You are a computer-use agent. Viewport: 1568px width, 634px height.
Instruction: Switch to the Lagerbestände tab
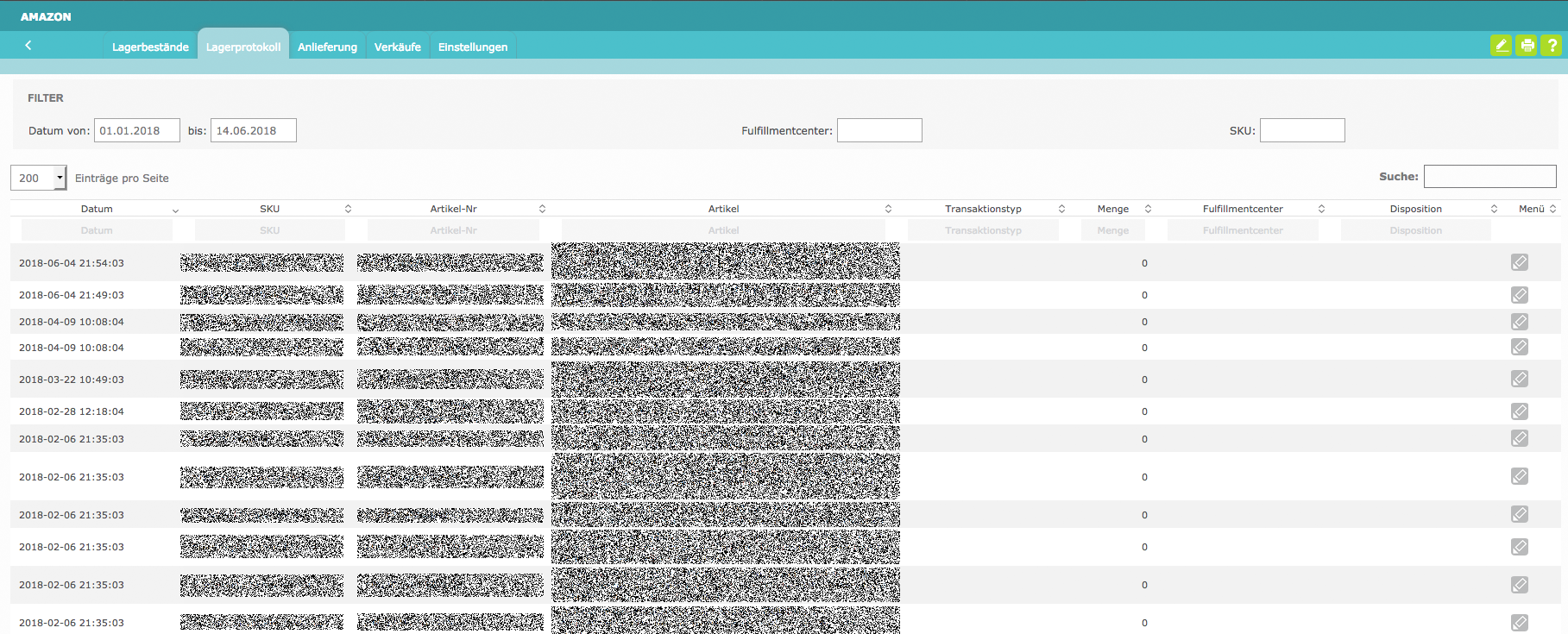(x=150, y=47)
